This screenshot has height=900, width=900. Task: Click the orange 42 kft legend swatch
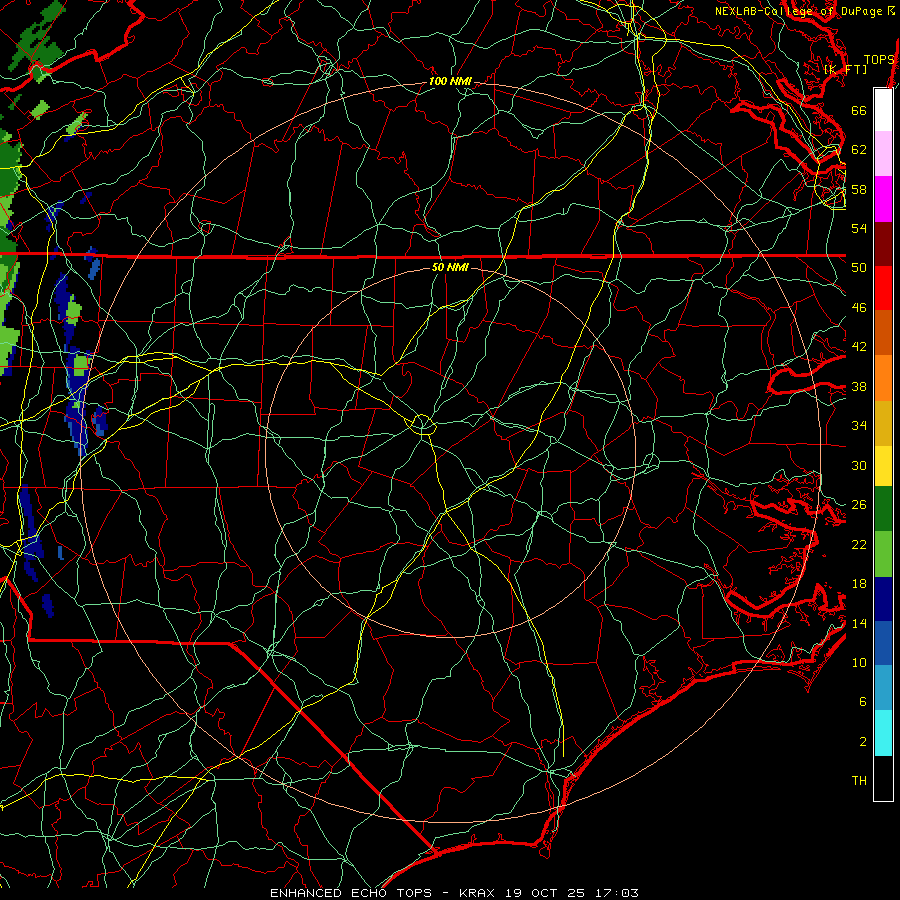coord(883,378)
